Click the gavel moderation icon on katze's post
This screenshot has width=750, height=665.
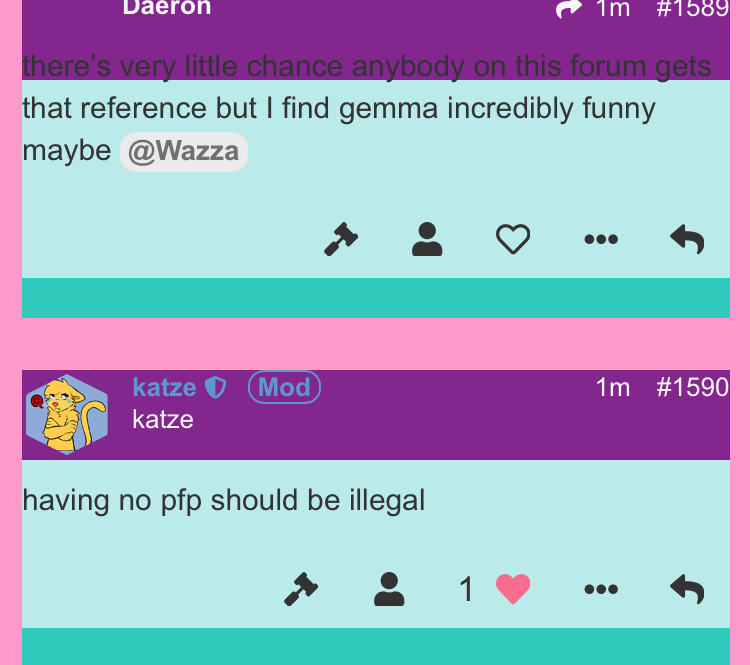(301, 589)
